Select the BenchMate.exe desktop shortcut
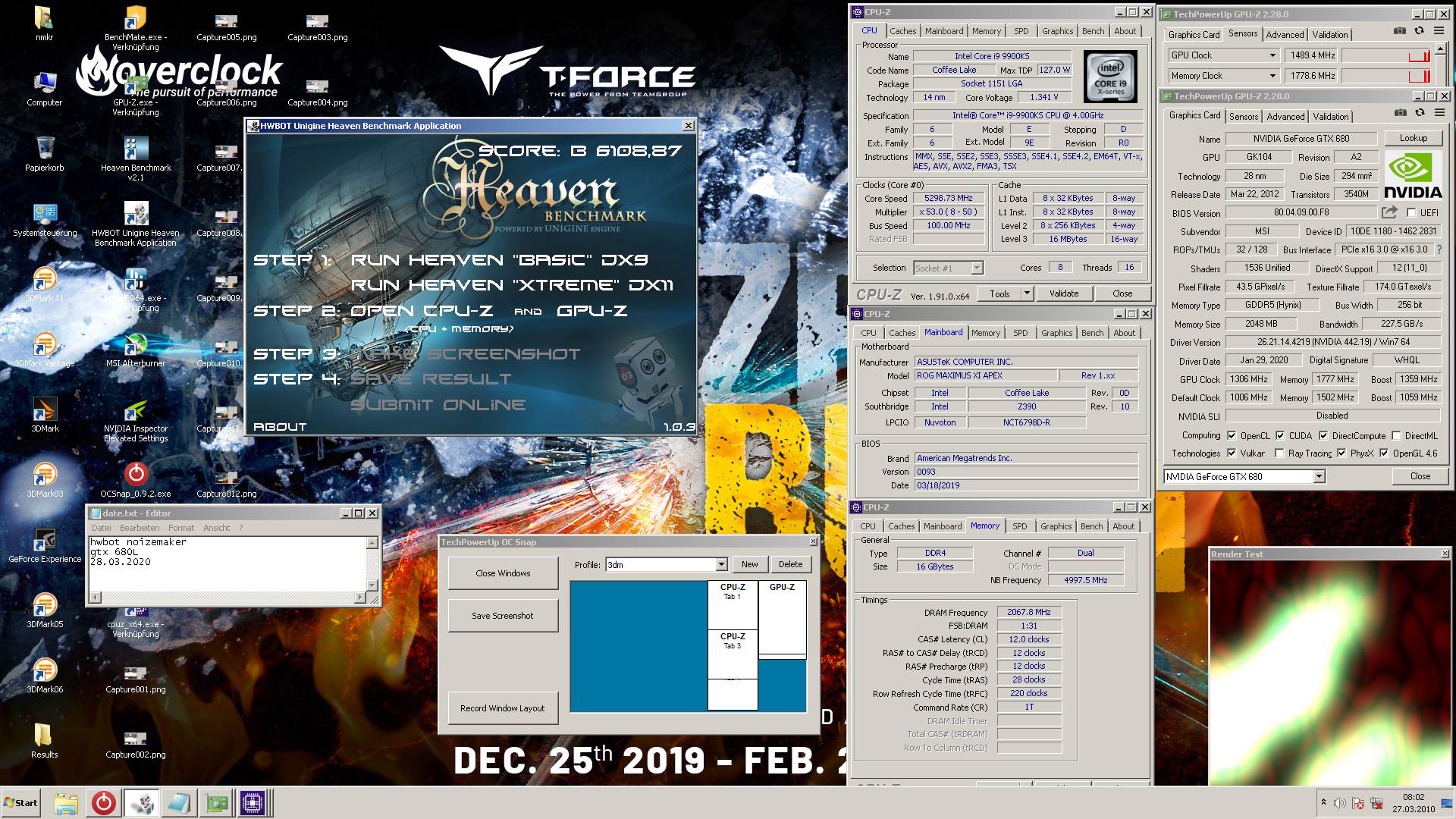This screenshot has width=1456, height=819. 136,27
